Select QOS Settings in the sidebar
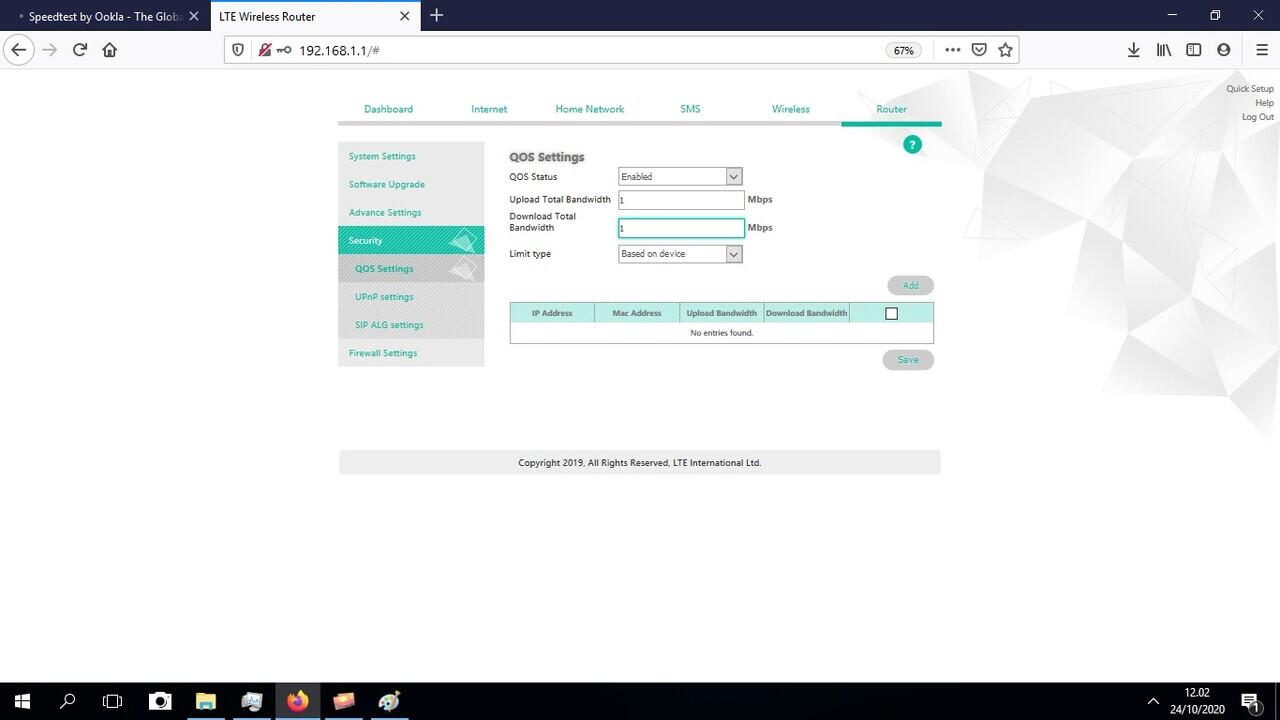The width and height of the screenshot is (1280, 720). coord(411,268)
